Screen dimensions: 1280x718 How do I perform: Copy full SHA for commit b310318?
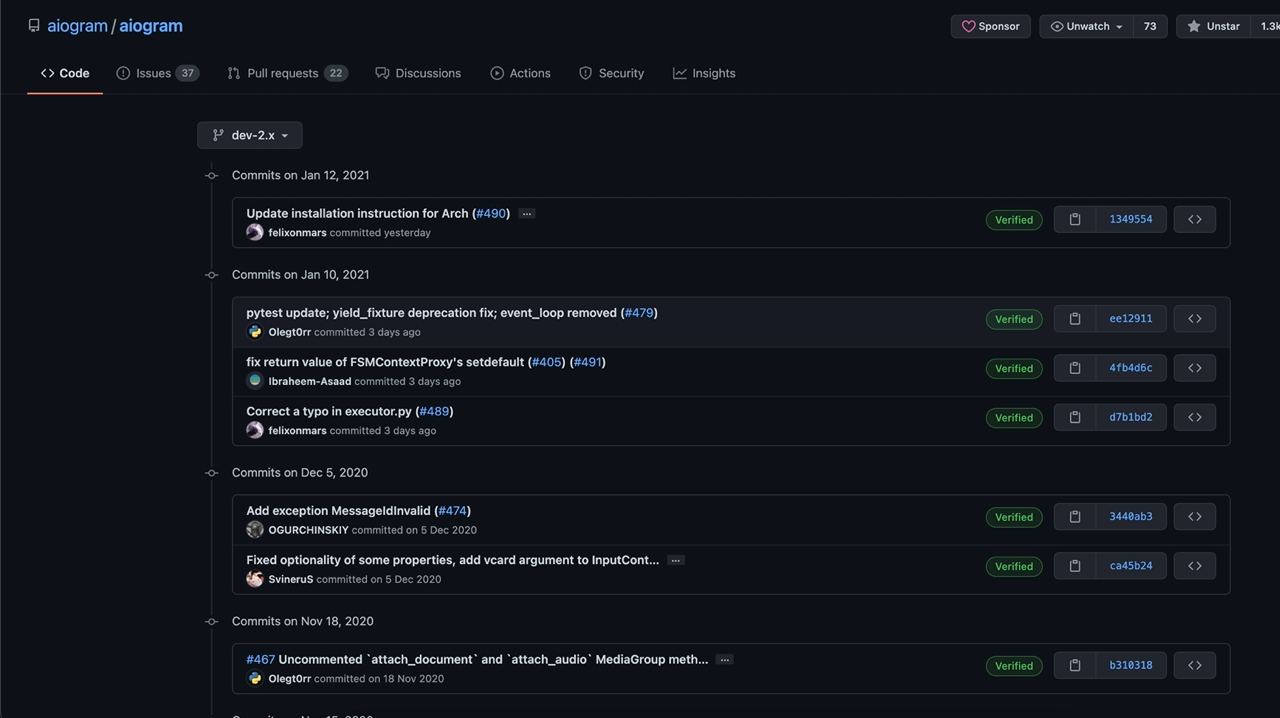pyautogui.click(x=1075, y=665)
